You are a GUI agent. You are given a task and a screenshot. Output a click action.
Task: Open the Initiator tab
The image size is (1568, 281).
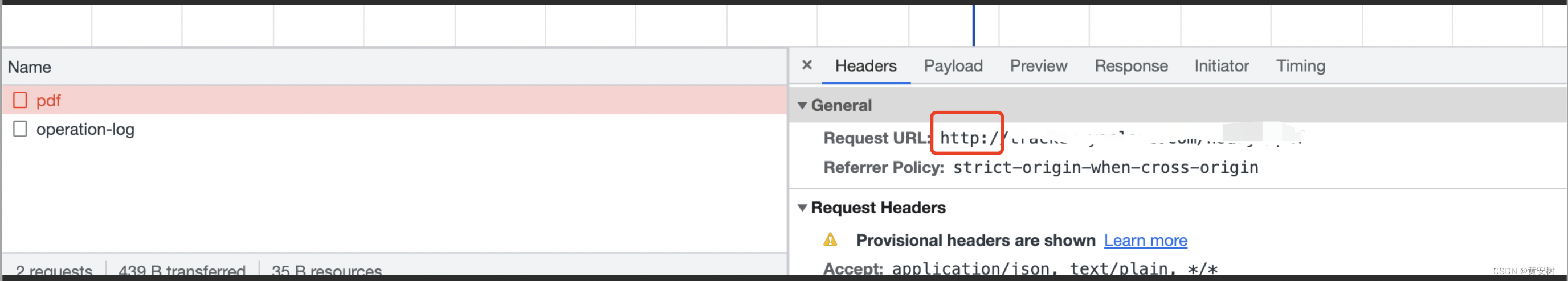tap(1221, 65)
